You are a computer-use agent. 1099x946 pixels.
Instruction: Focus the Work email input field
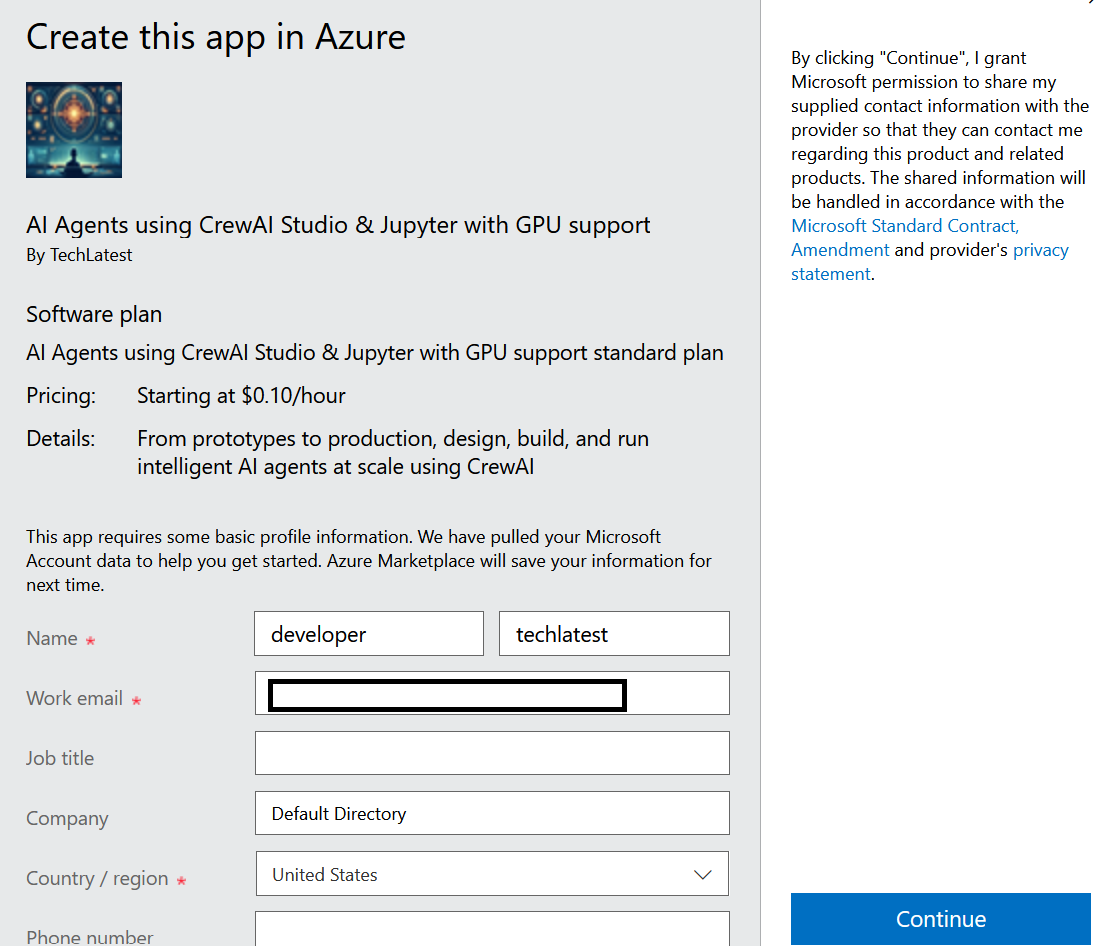(492, 693)
